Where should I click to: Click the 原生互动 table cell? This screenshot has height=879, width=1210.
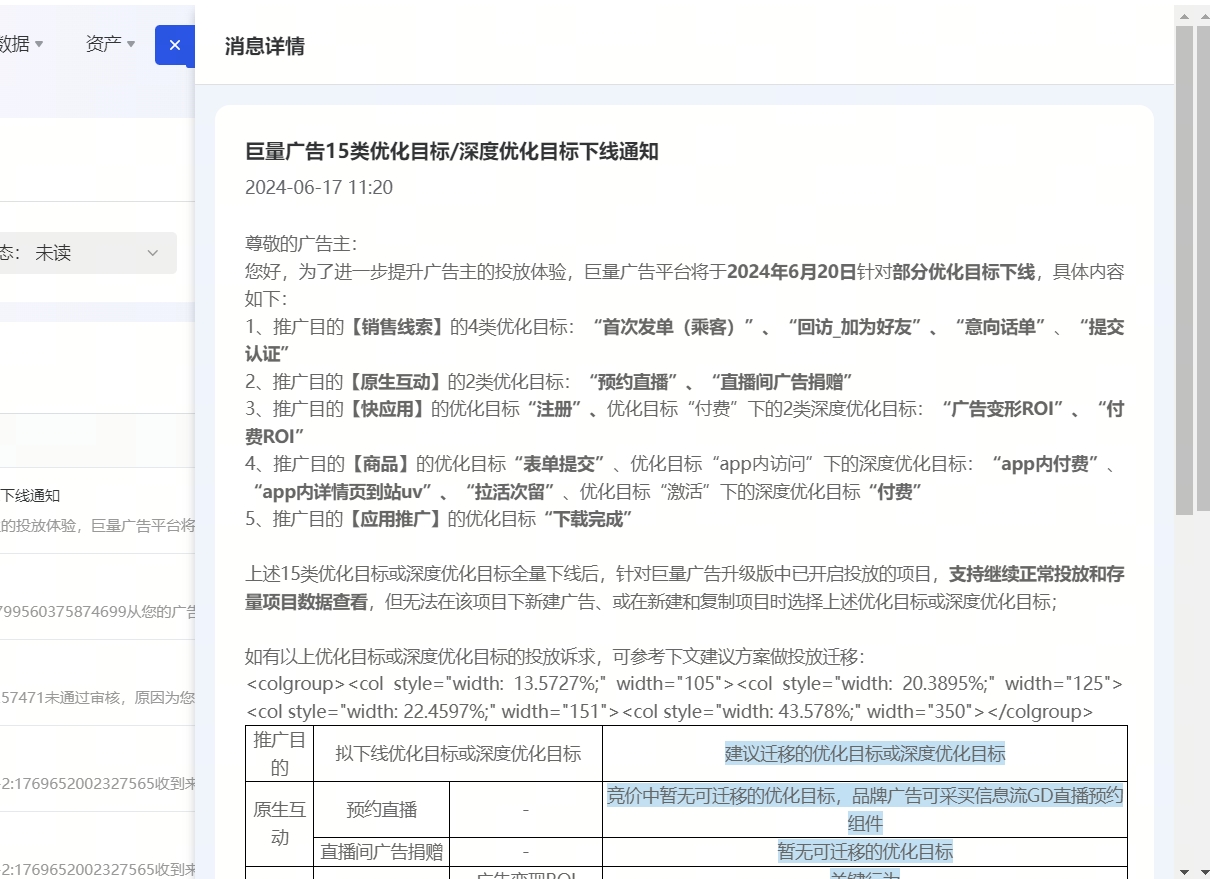(279, 823)
